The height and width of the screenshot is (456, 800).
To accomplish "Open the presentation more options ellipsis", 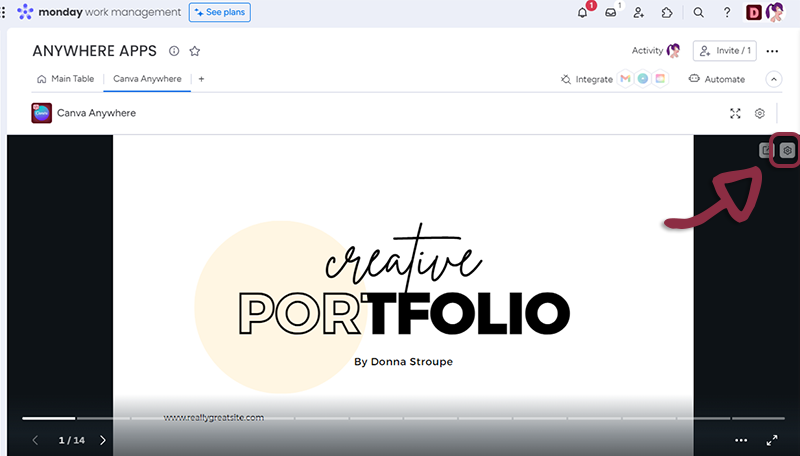I will tap(741, 440).
